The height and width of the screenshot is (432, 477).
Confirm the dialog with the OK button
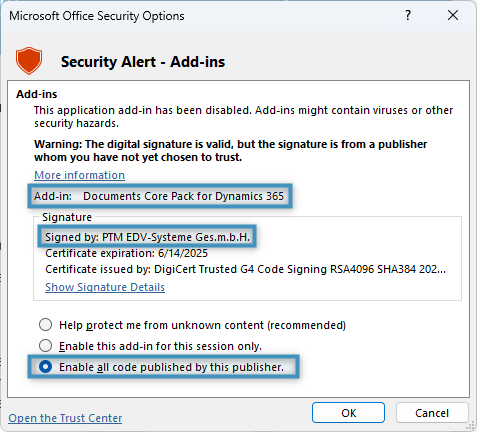point(348,413)
